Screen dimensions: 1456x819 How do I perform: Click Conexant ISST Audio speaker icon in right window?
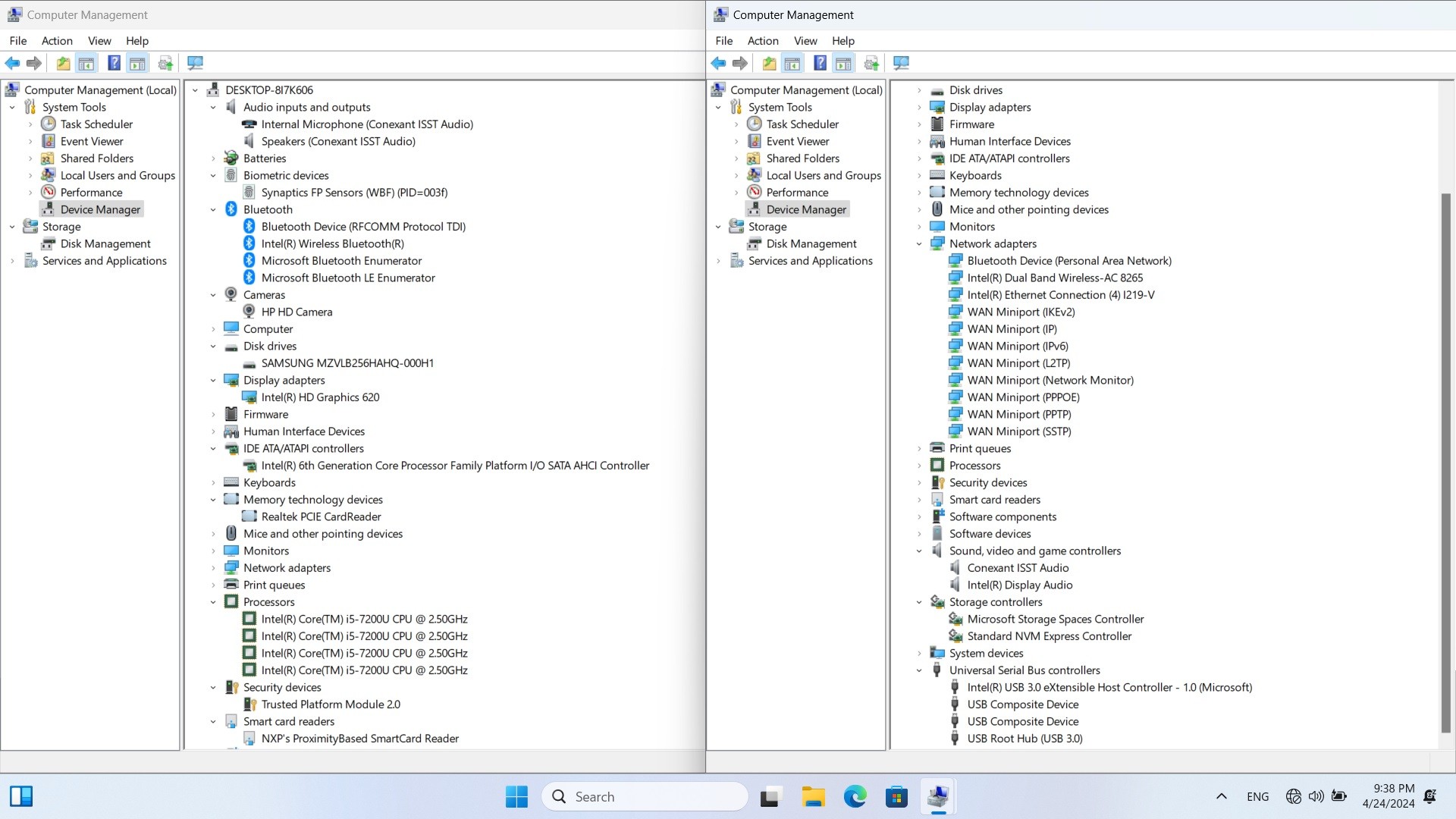coord(955,568)
